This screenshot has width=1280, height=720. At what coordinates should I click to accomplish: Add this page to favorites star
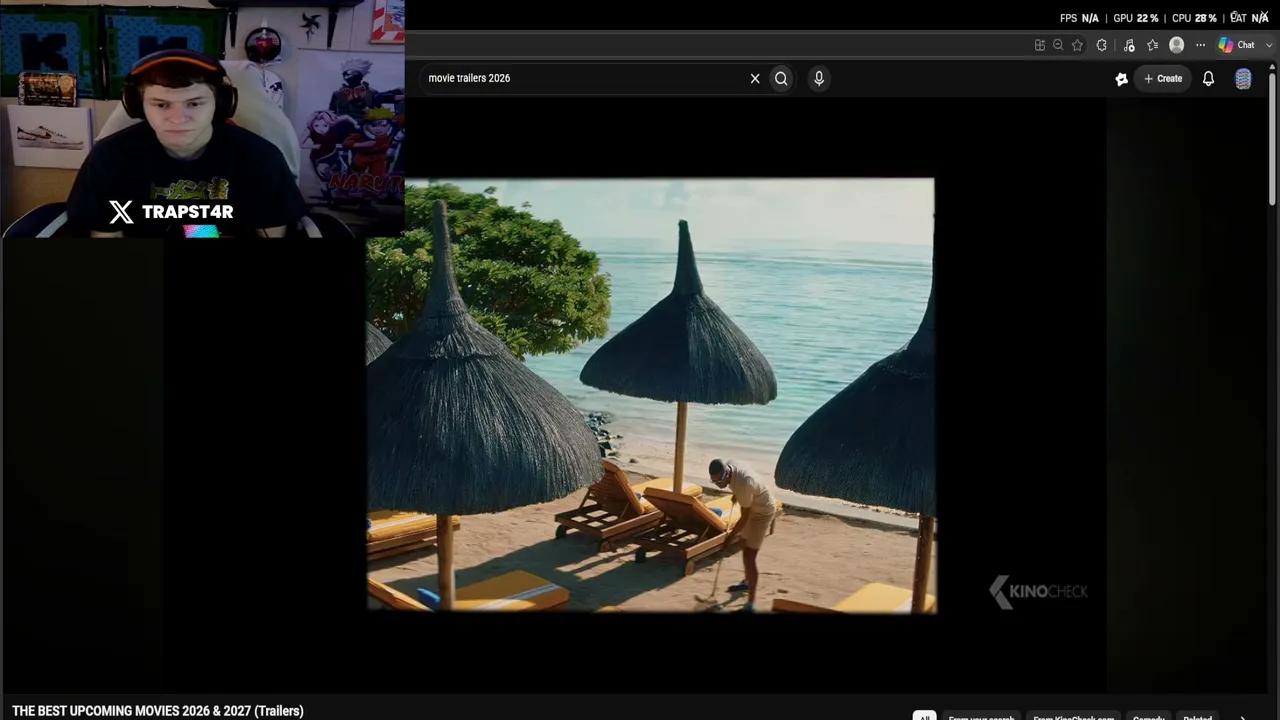(1077, 45)
